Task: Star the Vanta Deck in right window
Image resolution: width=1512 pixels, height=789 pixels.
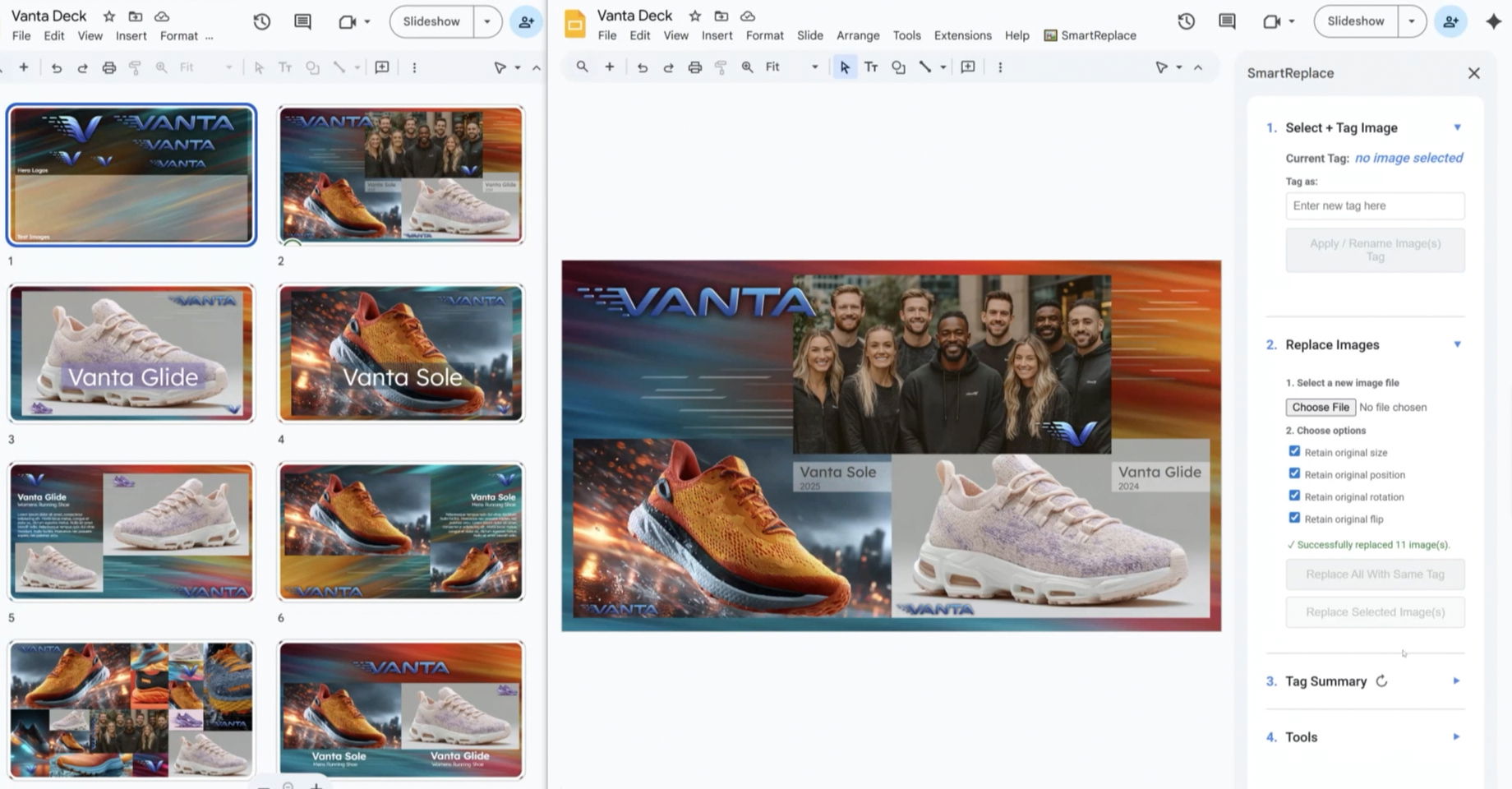Action: pyautogui.click(x=694, y=16)
